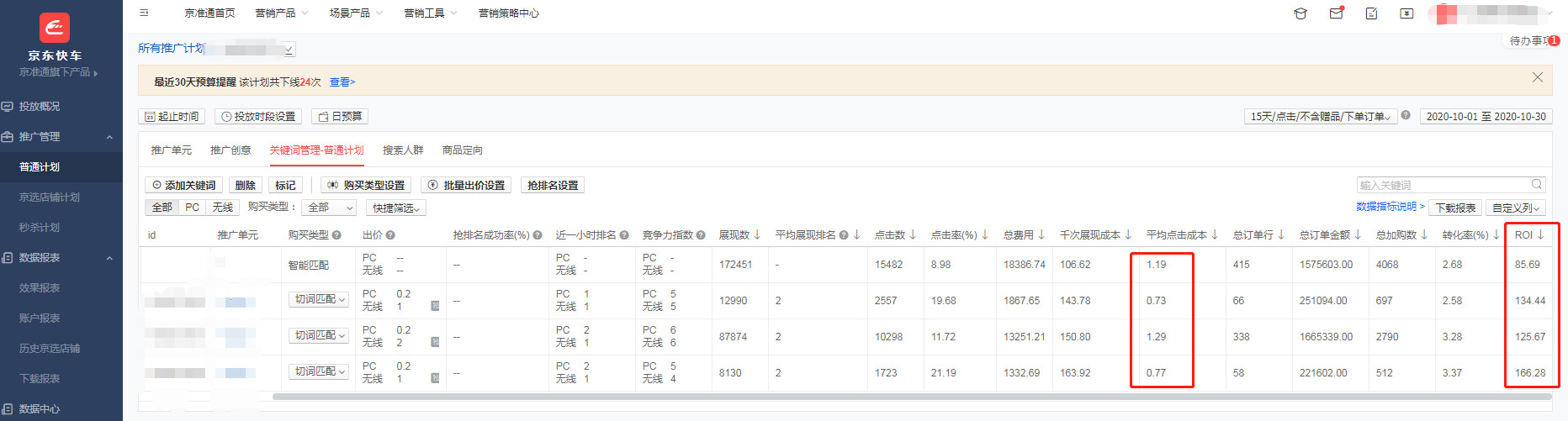Select the 全部 device filter
Image resolution: width=1568 pixels, height=421 pixels.
pos(162,208)
